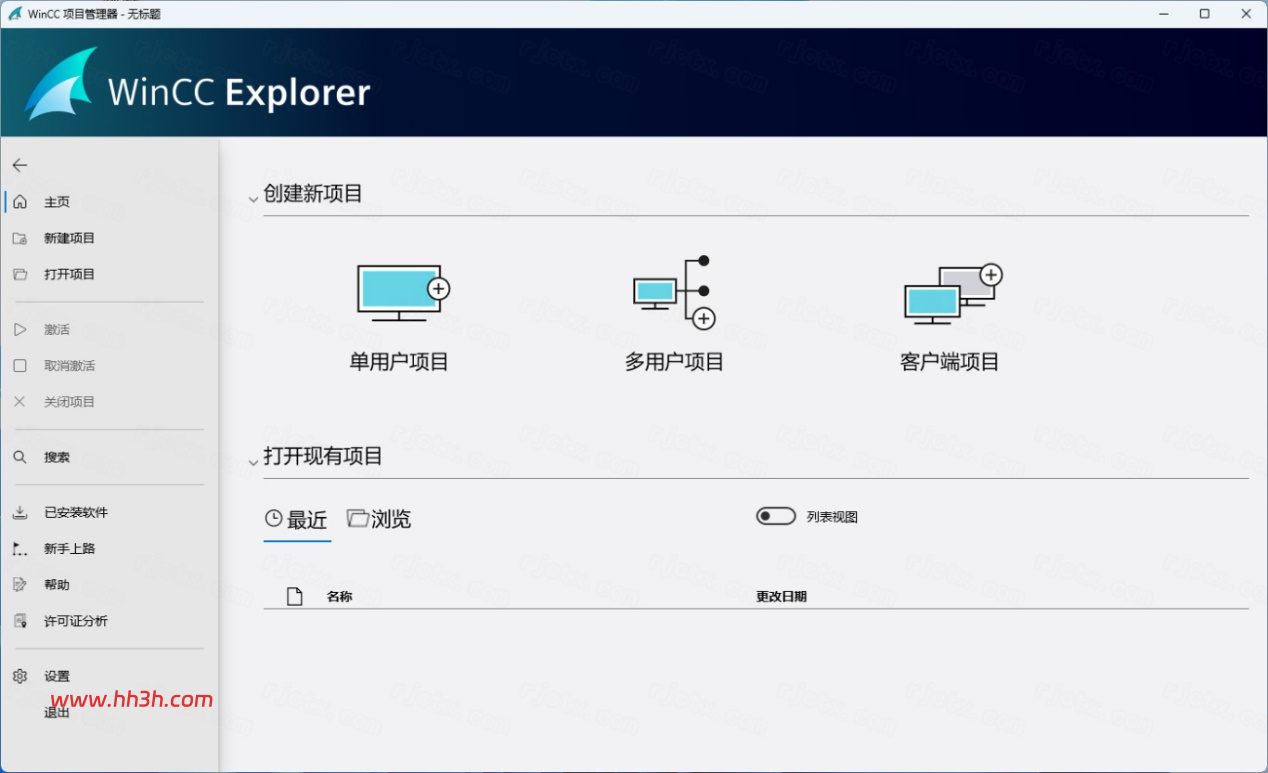Maximize the WinCC window

[1204, 14]
